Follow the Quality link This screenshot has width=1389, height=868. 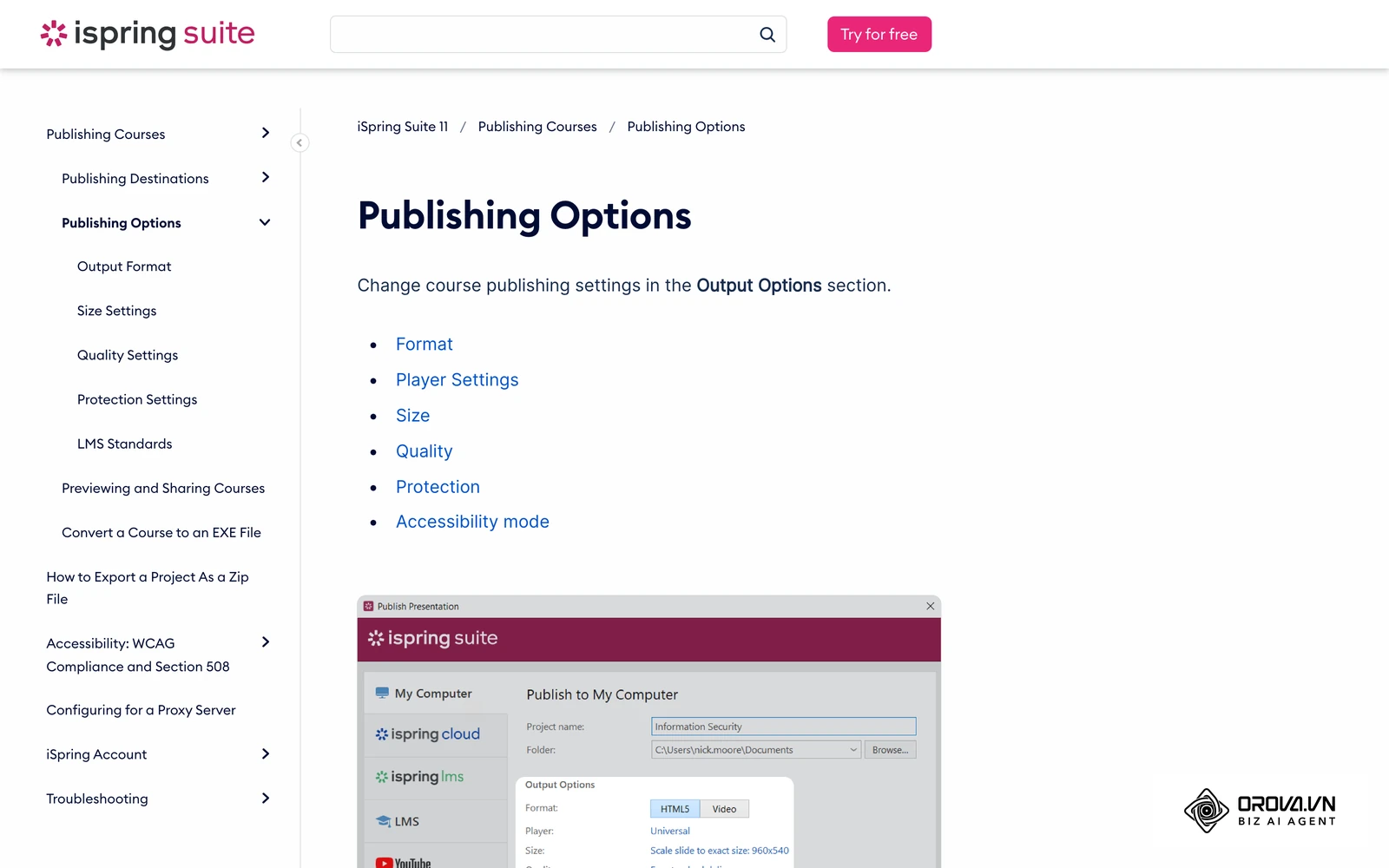click(425, 451)
